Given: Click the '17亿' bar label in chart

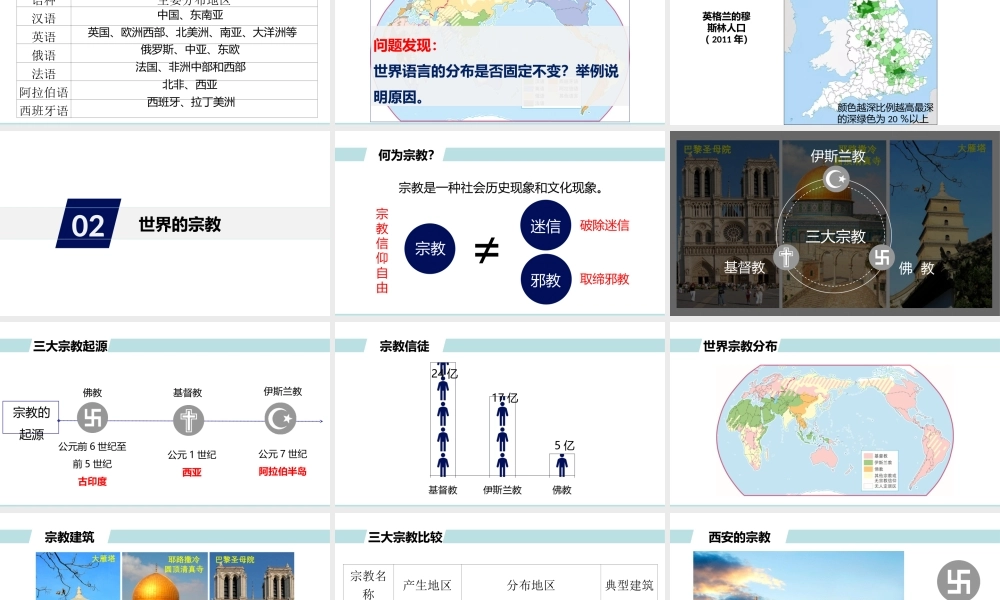Looking at the screenshot, I should 504,398.
